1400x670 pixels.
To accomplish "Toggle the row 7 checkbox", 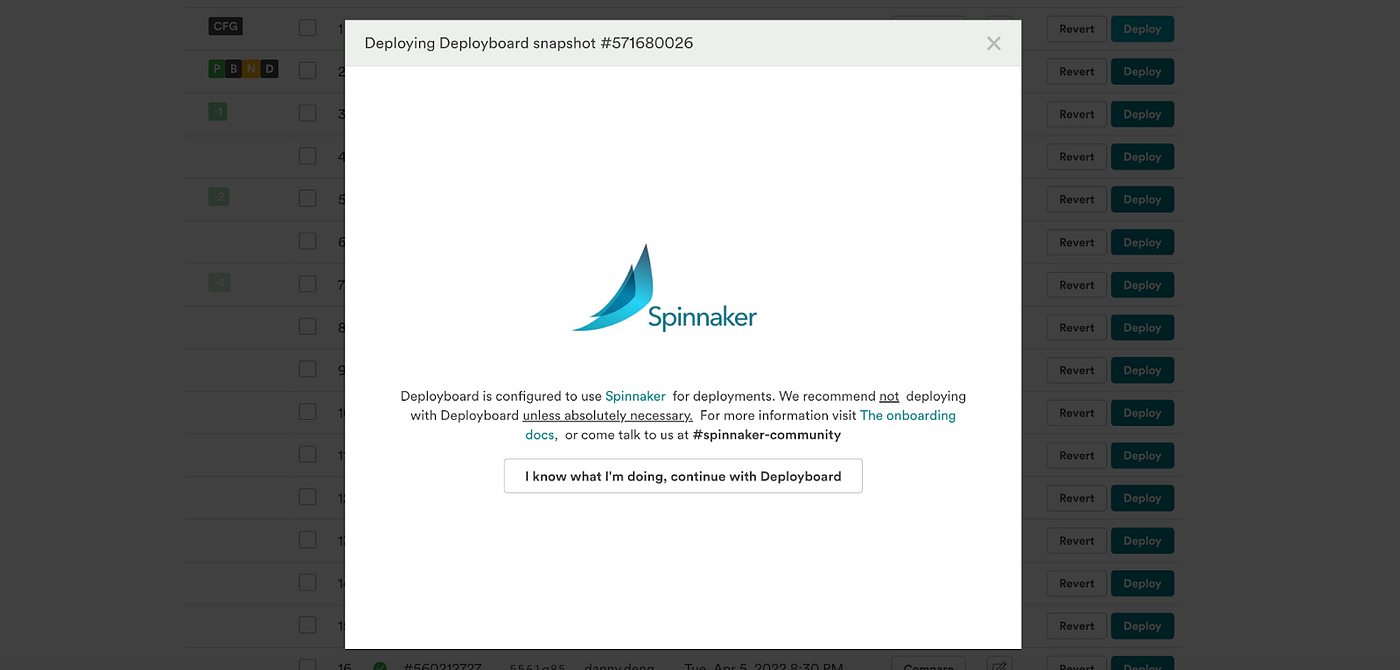I will tap(307, 284).
